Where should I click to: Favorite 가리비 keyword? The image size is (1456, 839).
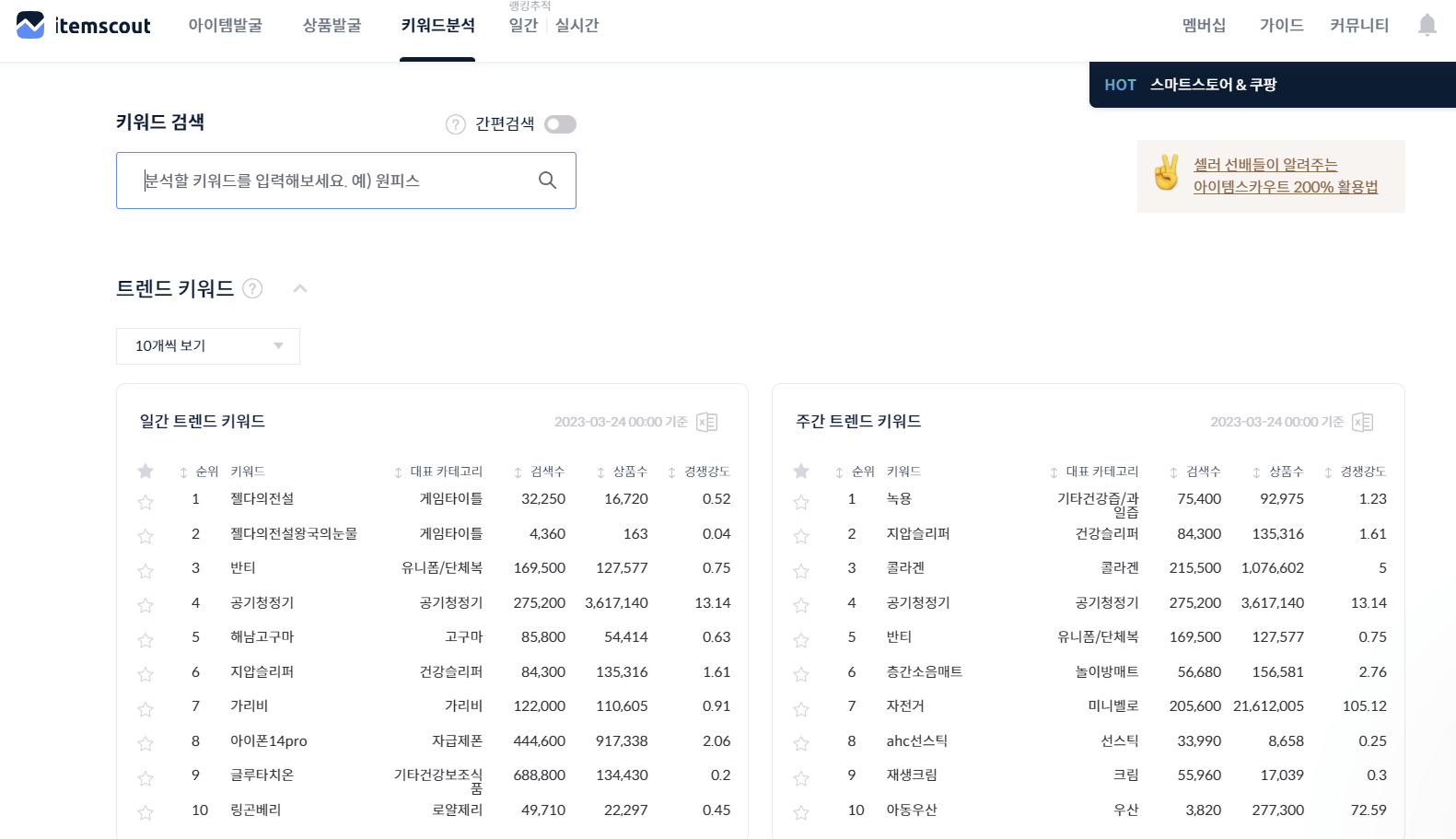point(146,709)
